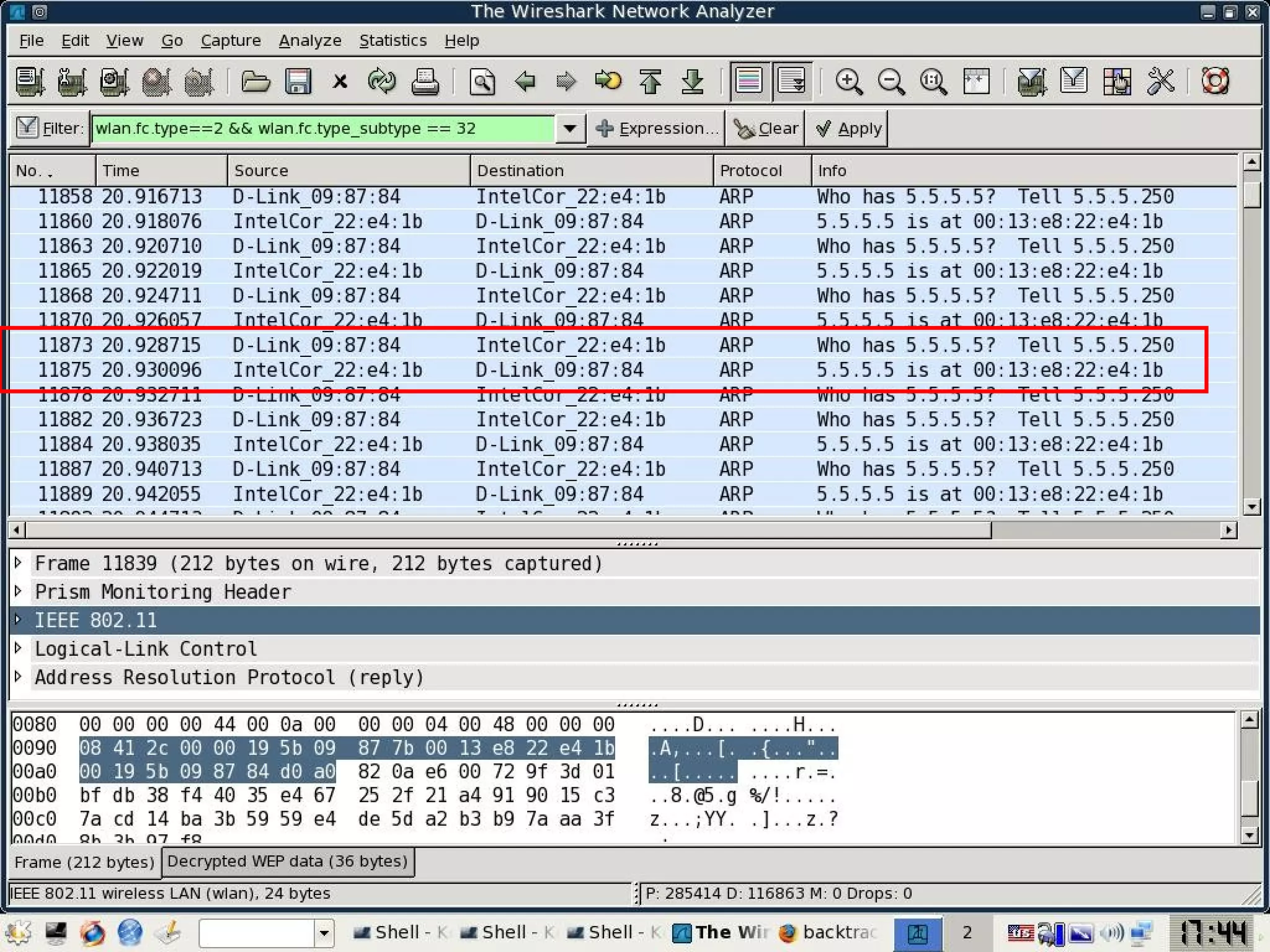Open Preferences via the tools icon
1270x952 pixels.
[1160, 81]
